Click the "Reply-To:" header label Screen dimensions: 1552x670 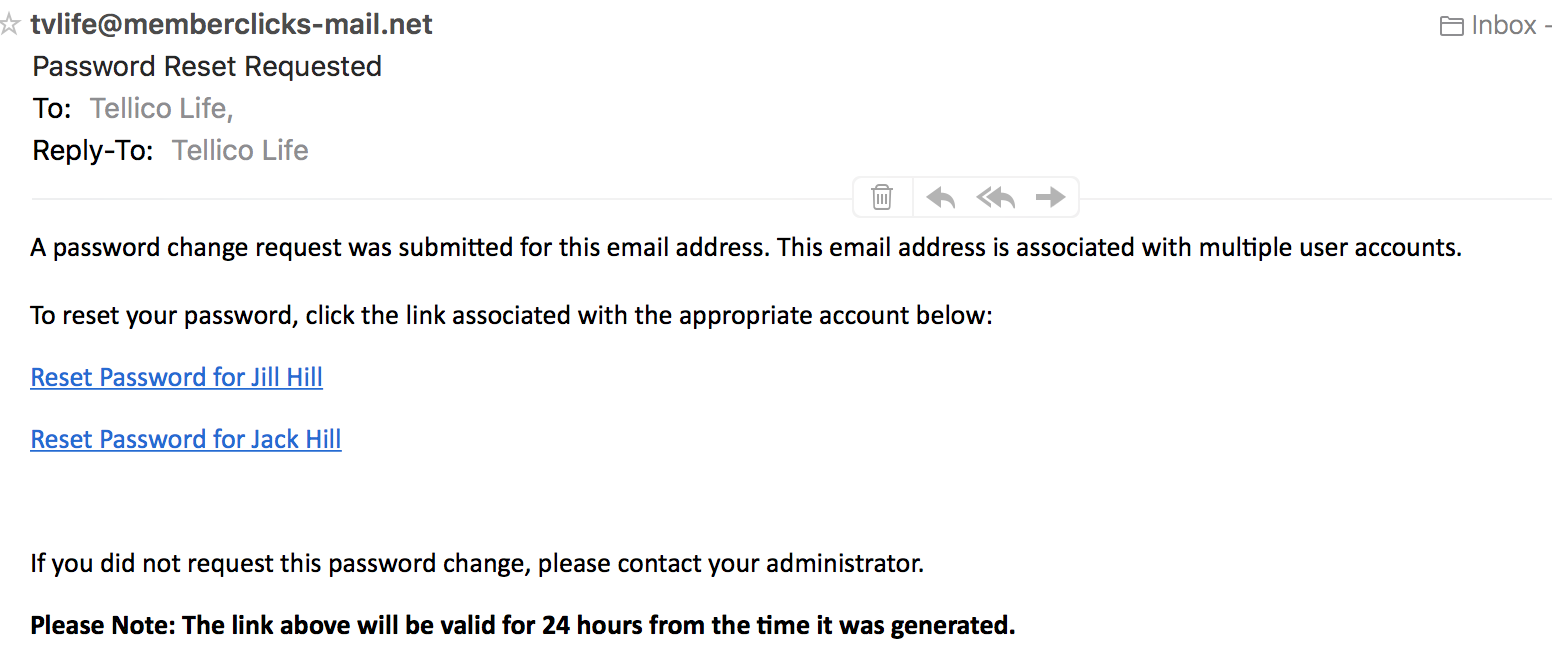93,150
